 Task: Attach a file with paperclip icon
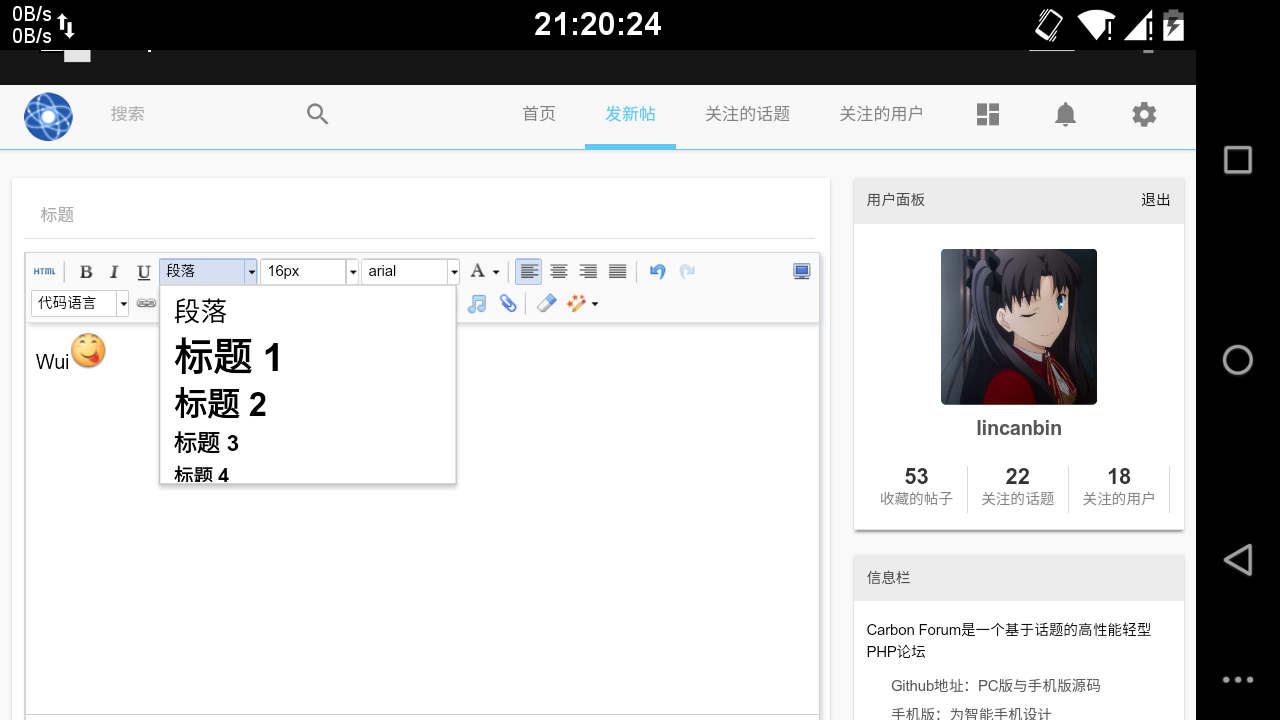(508, 303)
